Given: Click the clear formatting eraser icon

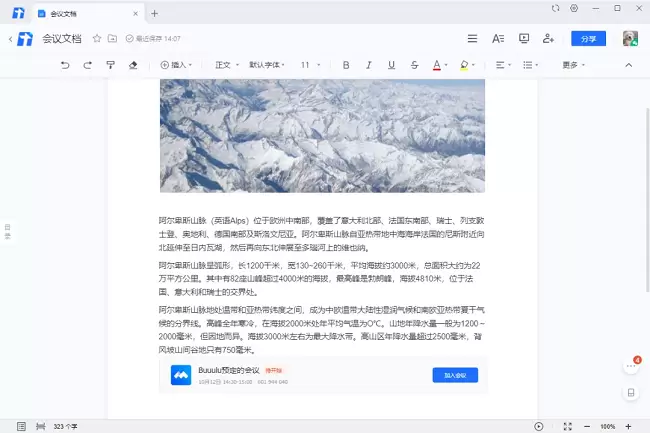Looking at the screenshot, I should pos(134,65).
